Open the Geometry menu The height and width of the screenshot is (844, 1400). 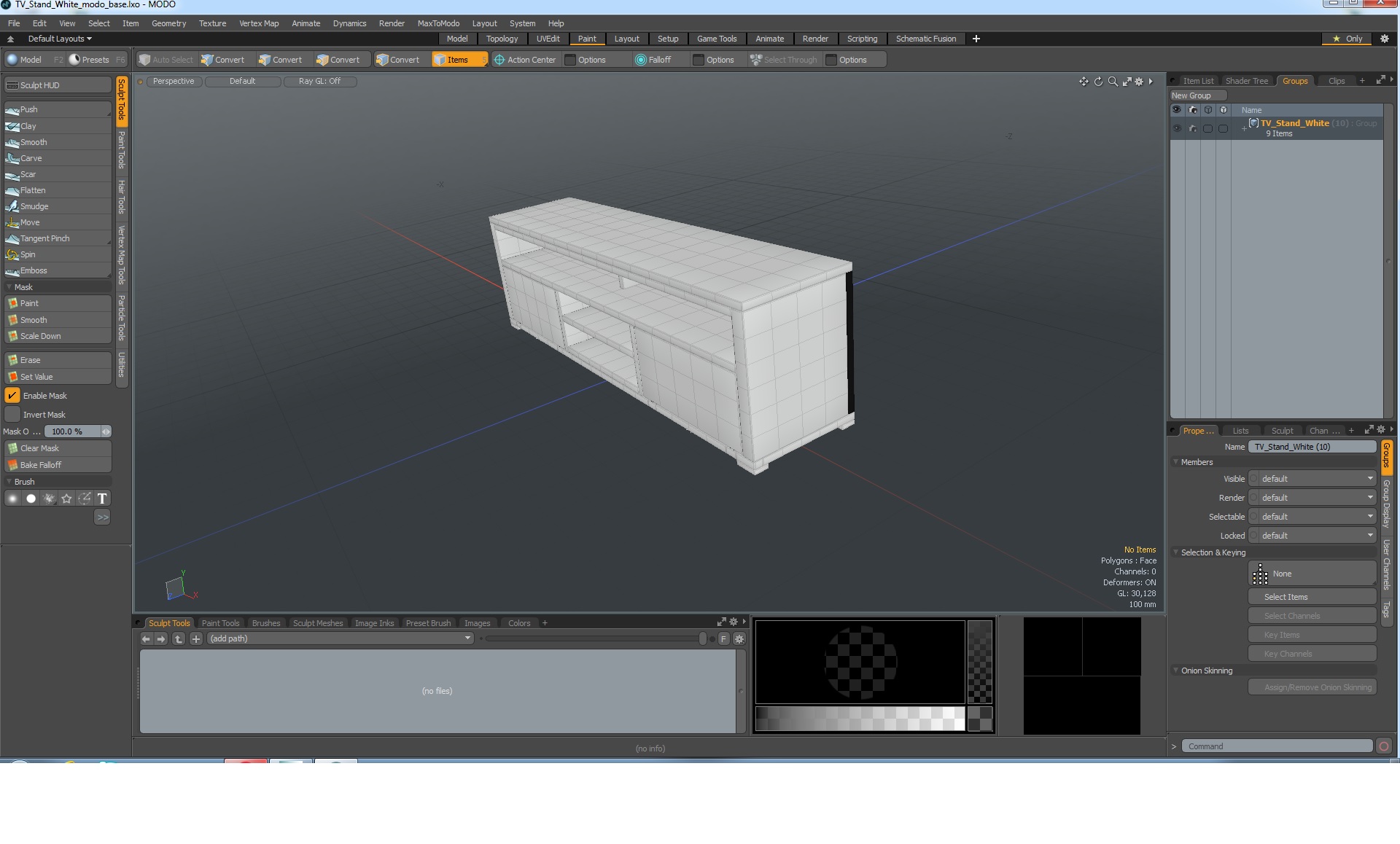coord(168,23)
